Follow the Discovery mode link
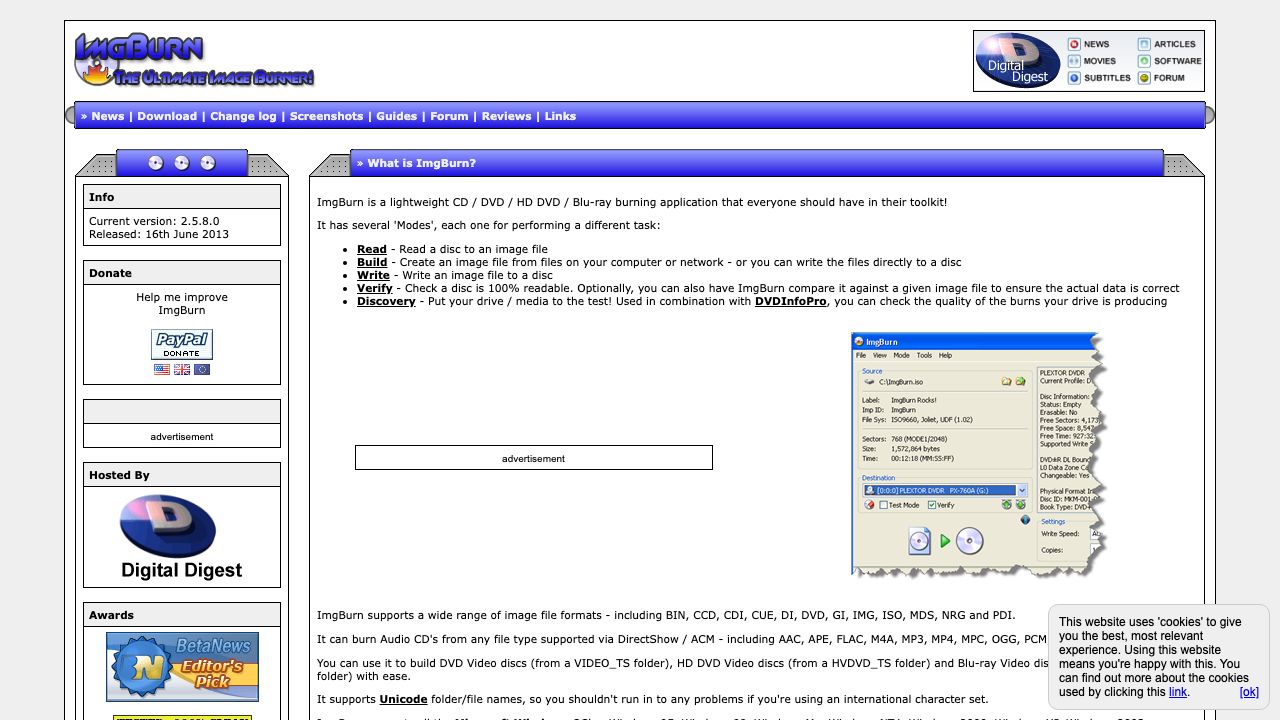 click(386, 301)
